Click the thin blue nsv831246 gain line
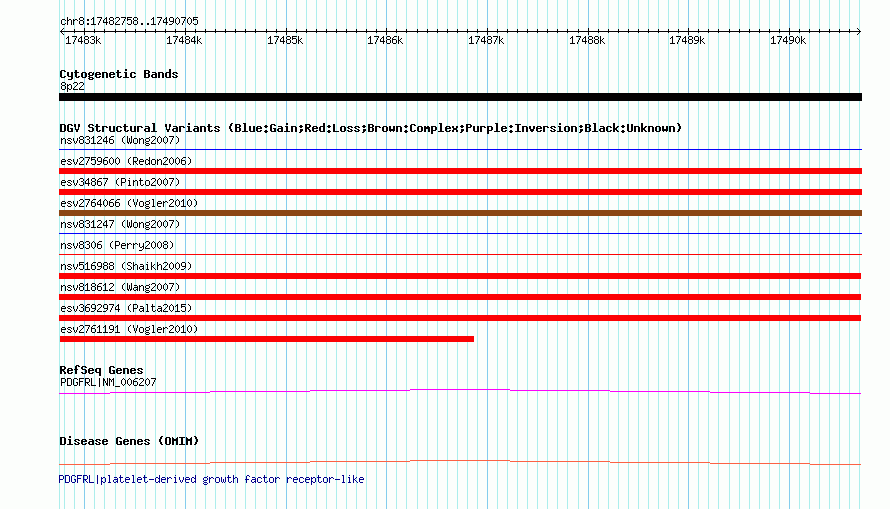 click(460, 150)
